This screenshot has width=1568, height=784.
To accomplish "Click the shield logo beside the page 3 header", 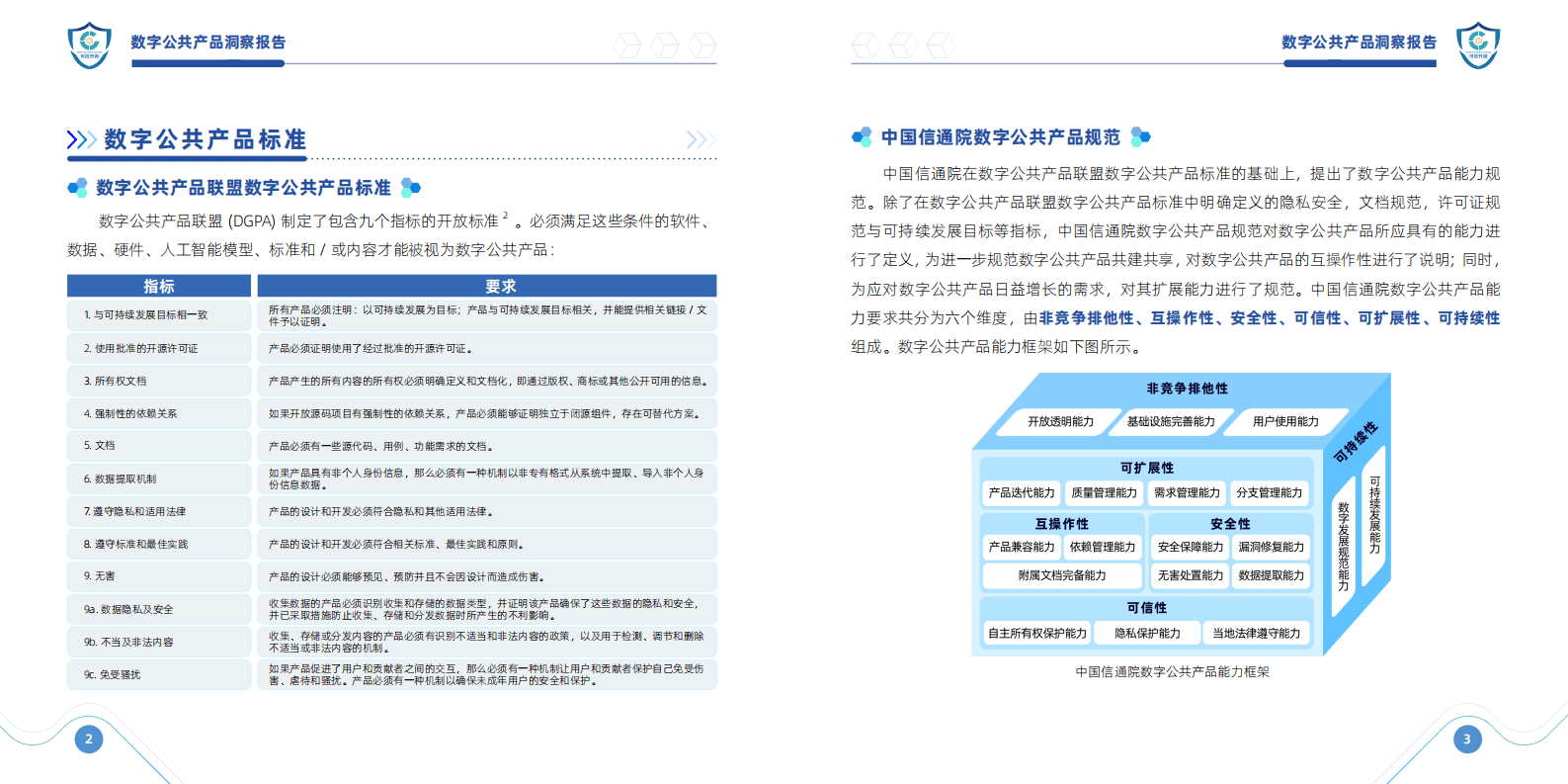I will tap(1478, 44).
